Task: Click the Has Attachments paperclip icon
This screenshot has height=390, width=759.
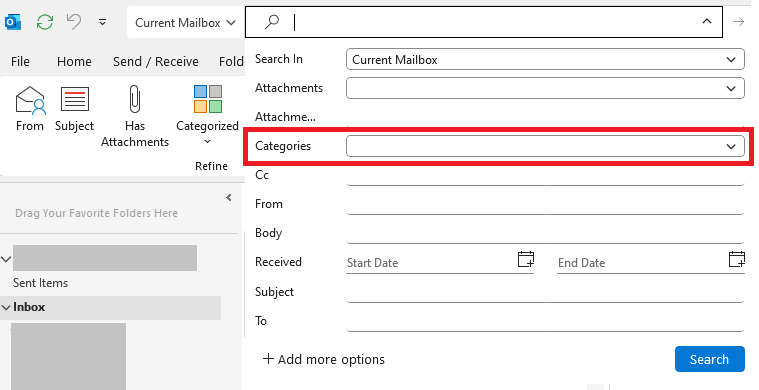Action: pyautogui.click(x=135, y=99)
